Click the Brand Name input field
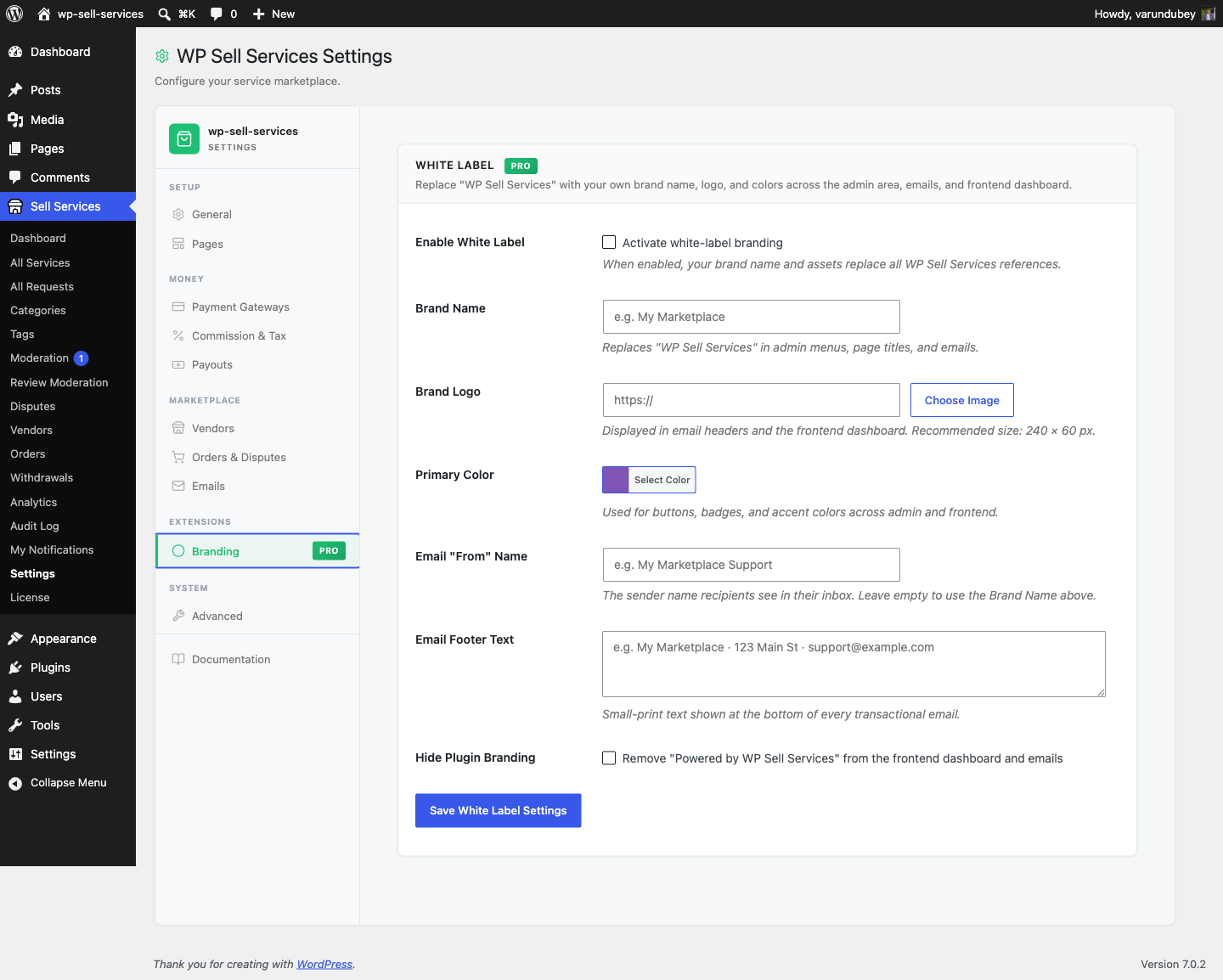1223x980 pixels. (x=751, y=317)
